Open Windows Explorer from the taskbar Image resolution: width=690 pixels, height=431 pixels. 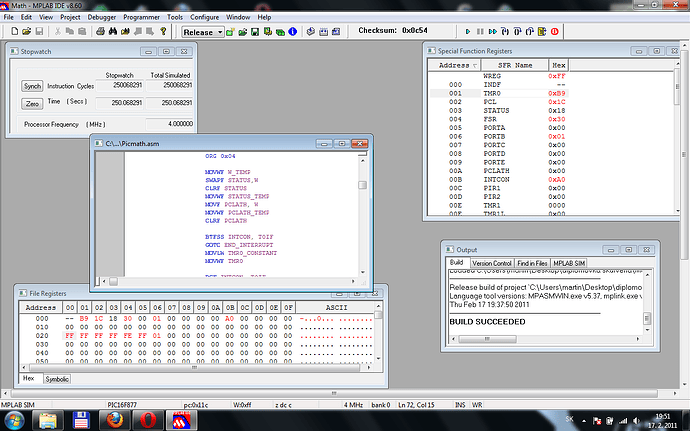coord(48,420)
